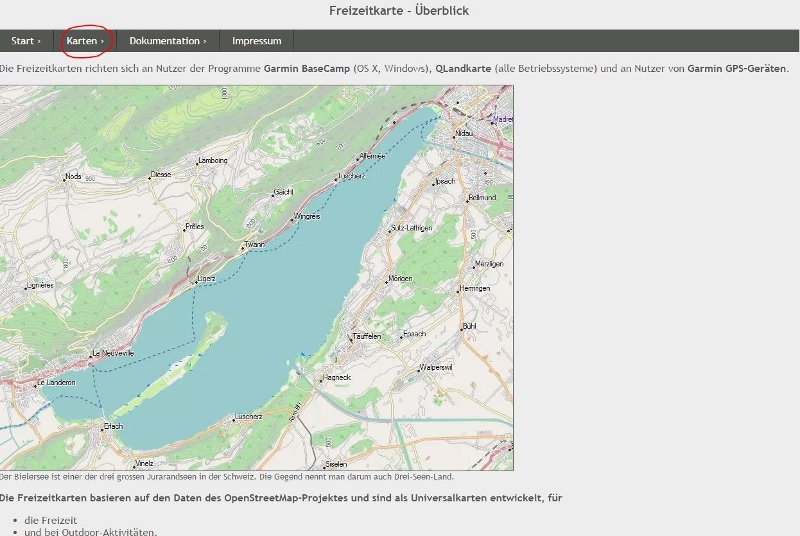800x536 pixels.
Task: Click the arrow beside Karten
Action: point(102,41)
